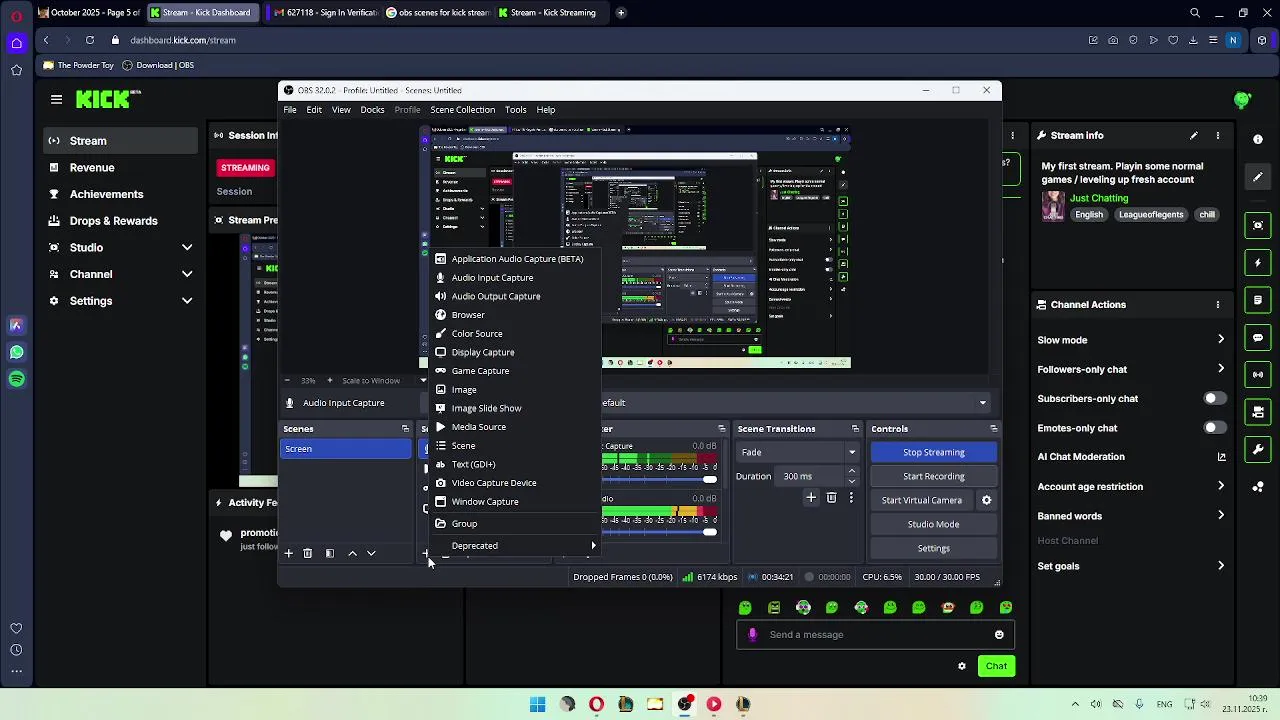Open the emoji picker in message box
This screenshot has width=1280, height=720.
[999, 634]
